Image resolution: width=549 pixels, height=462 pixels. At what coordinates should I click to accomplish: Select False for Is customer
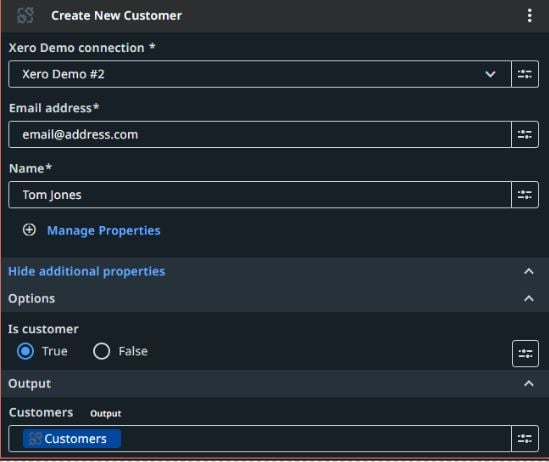(102, 351)
